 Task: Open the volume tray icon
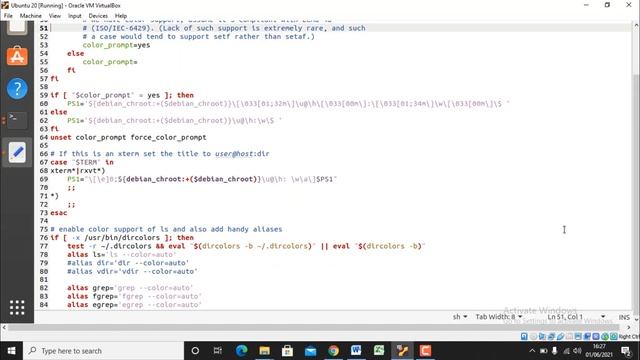[x=577, y=351]
